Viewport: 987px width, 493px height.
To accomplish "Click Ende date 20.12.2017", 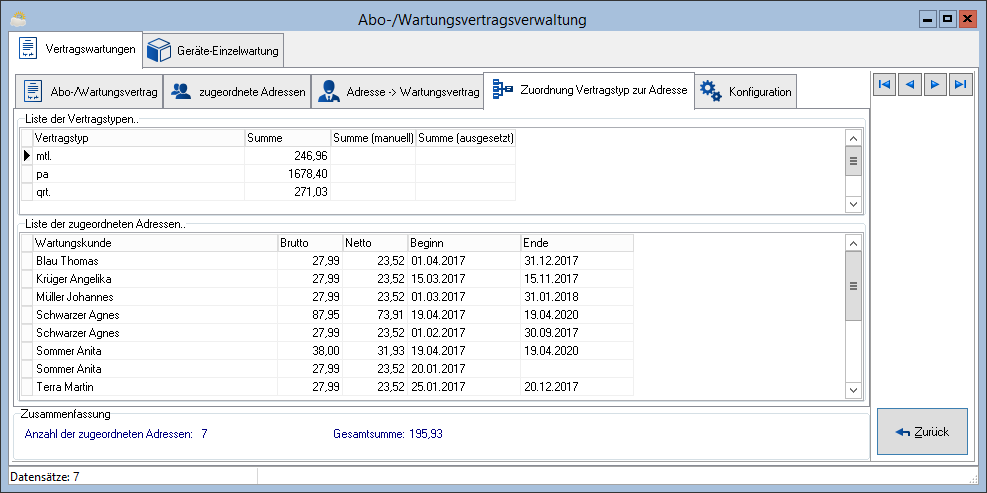I will coord(551,387).
